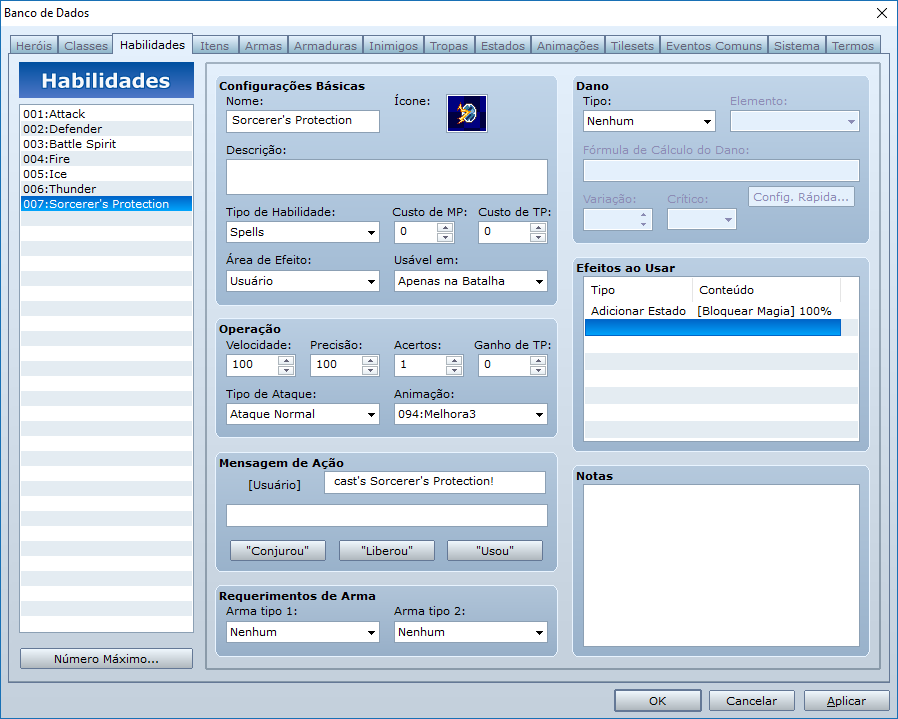Image resolution: width=898 pixels, height=719 pixels.
Task: Open the Tipo de Habilidade dropdown
Action: click(x=302, y=232)
